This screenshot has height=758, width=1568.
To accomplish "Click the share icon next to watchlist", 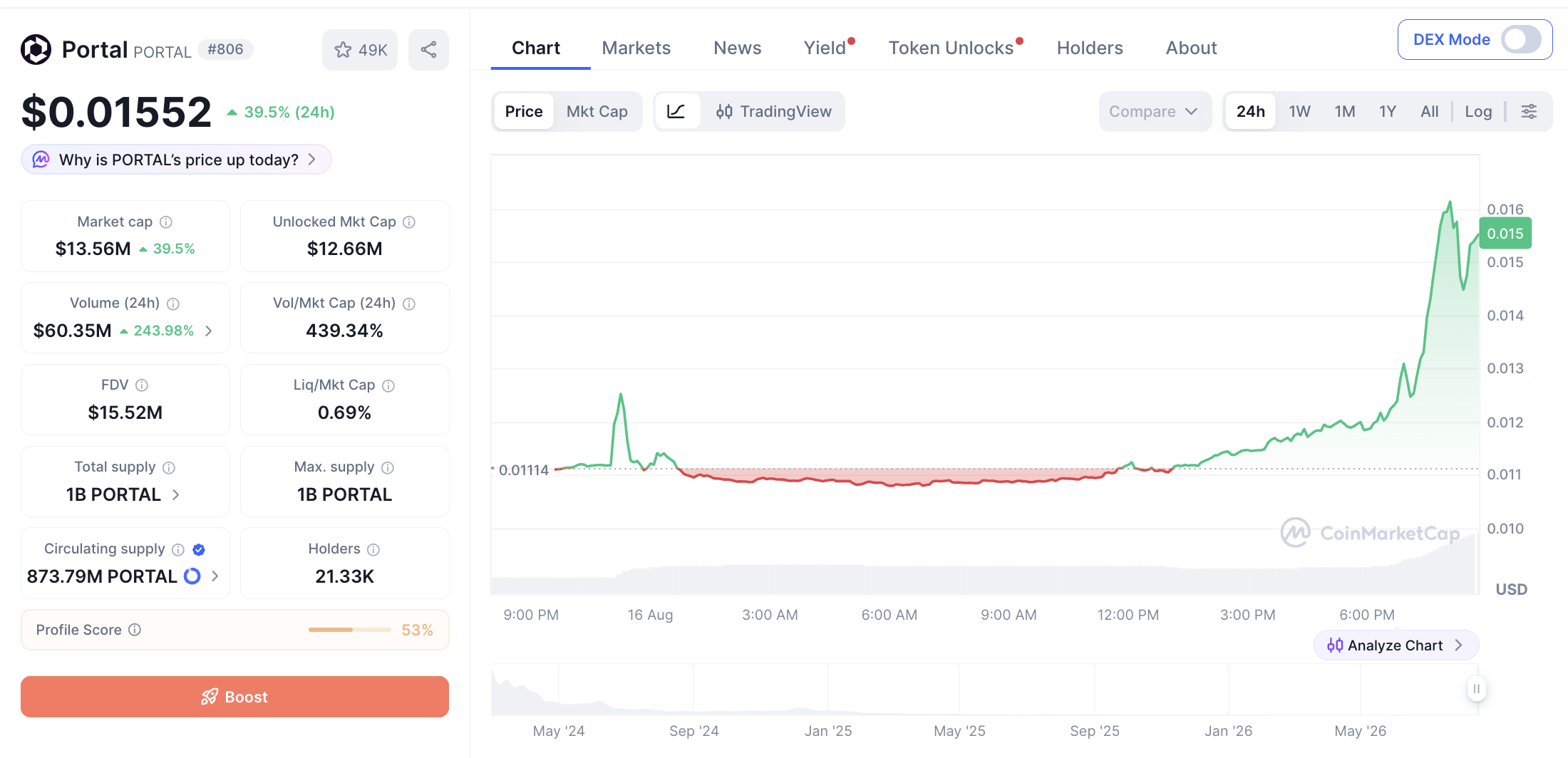I will tap(428, 49).
